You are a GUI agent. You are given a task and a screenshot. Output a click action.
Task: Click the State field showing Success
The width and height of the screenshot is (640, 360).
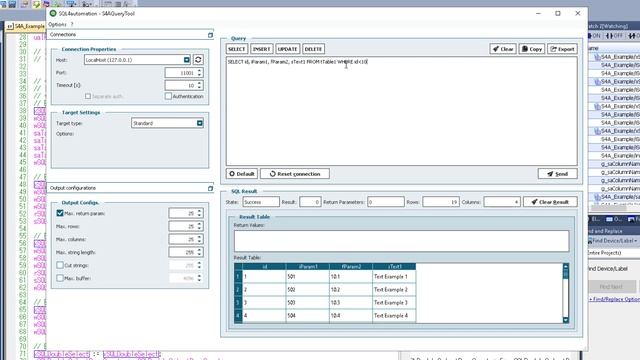point(261,202)
